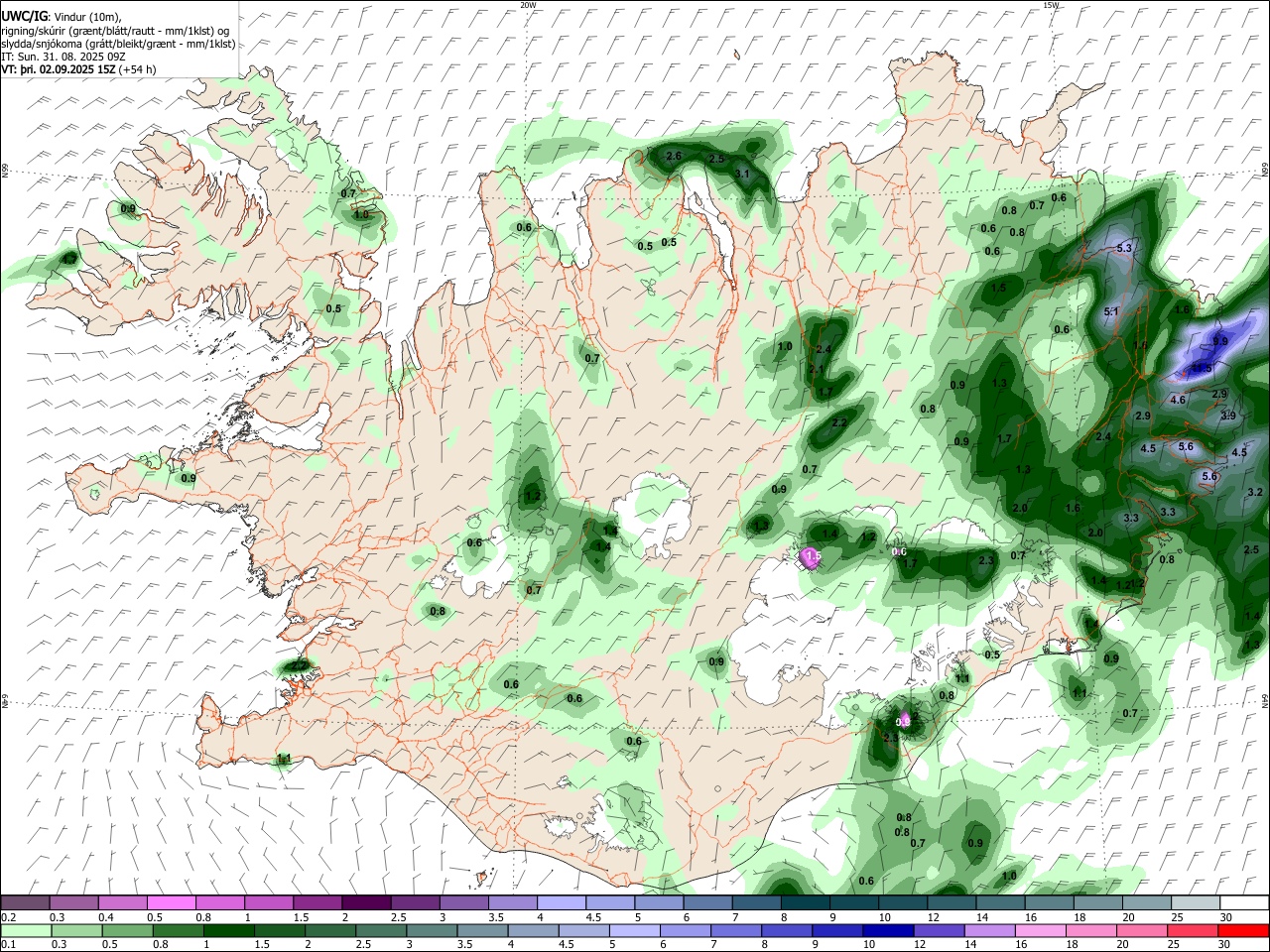1270x952 pixels.
Task: Select the bright pink legend swatch after 0.5
Action: (171, 902)
